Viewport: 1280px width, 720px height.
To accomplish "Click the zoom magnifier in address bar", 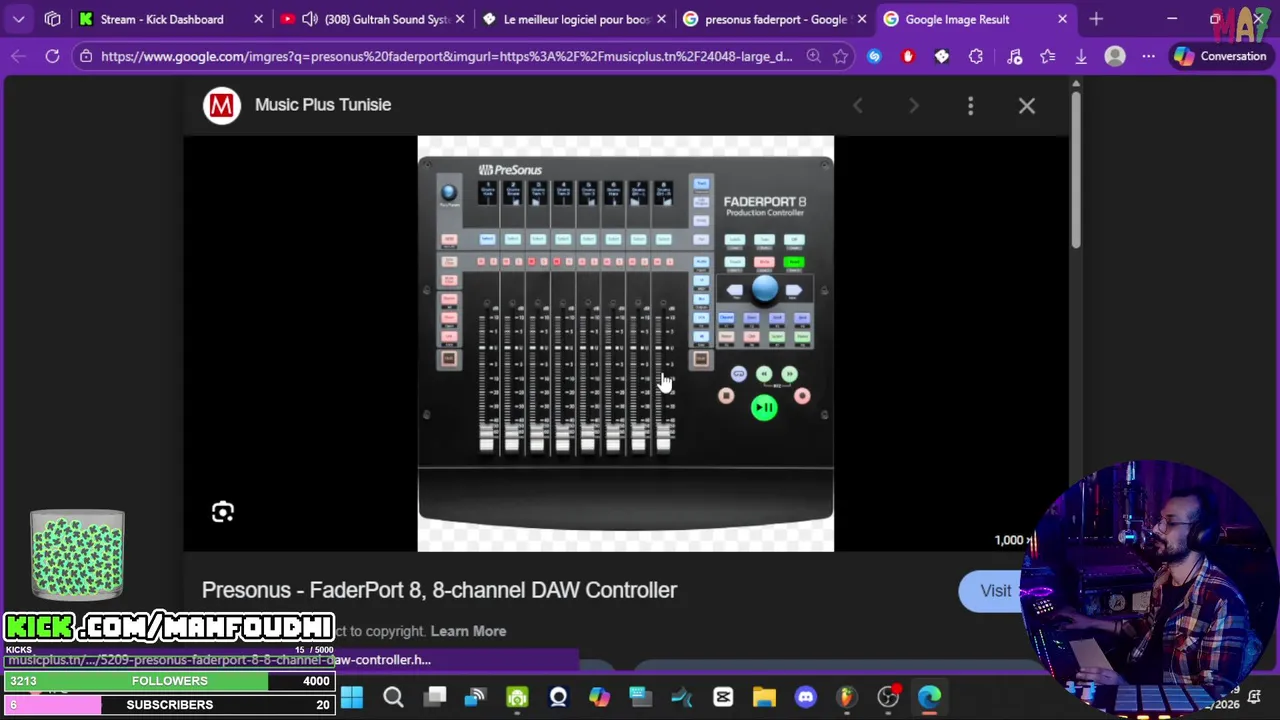I will [x=813, y=56].
